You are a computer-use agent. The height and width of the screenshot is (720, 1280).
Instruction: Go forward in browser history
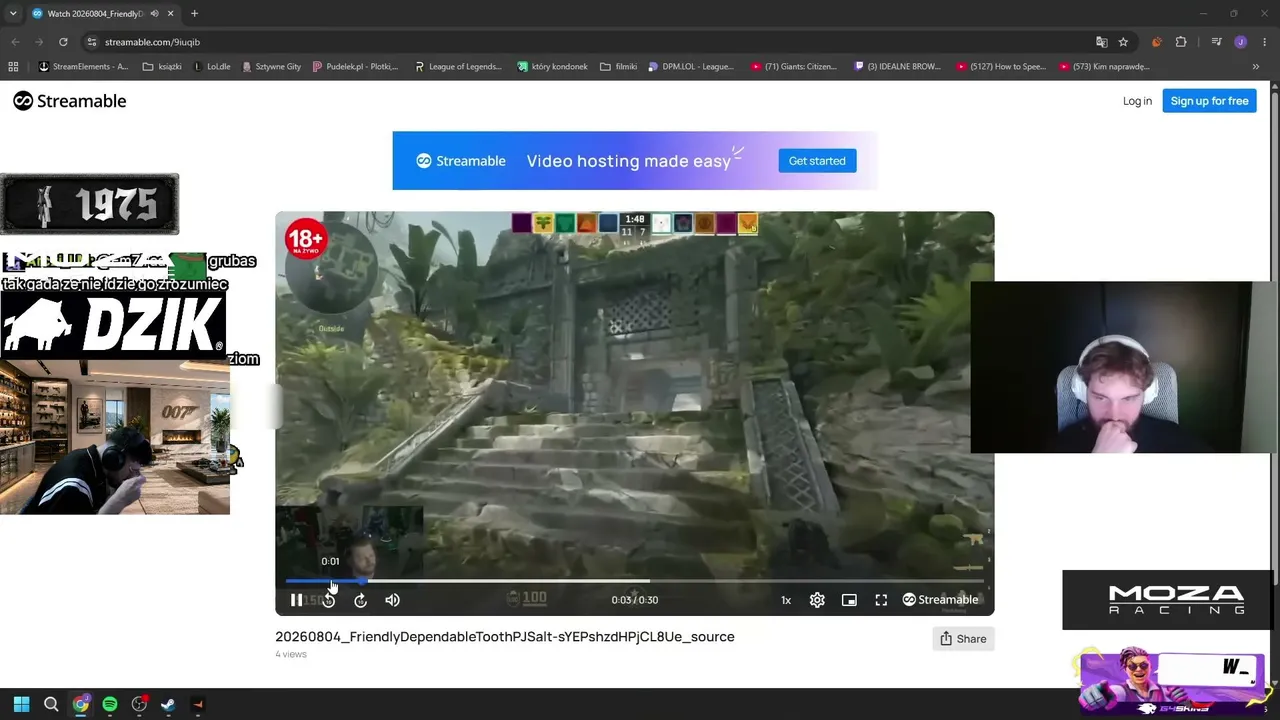[39, 42]
